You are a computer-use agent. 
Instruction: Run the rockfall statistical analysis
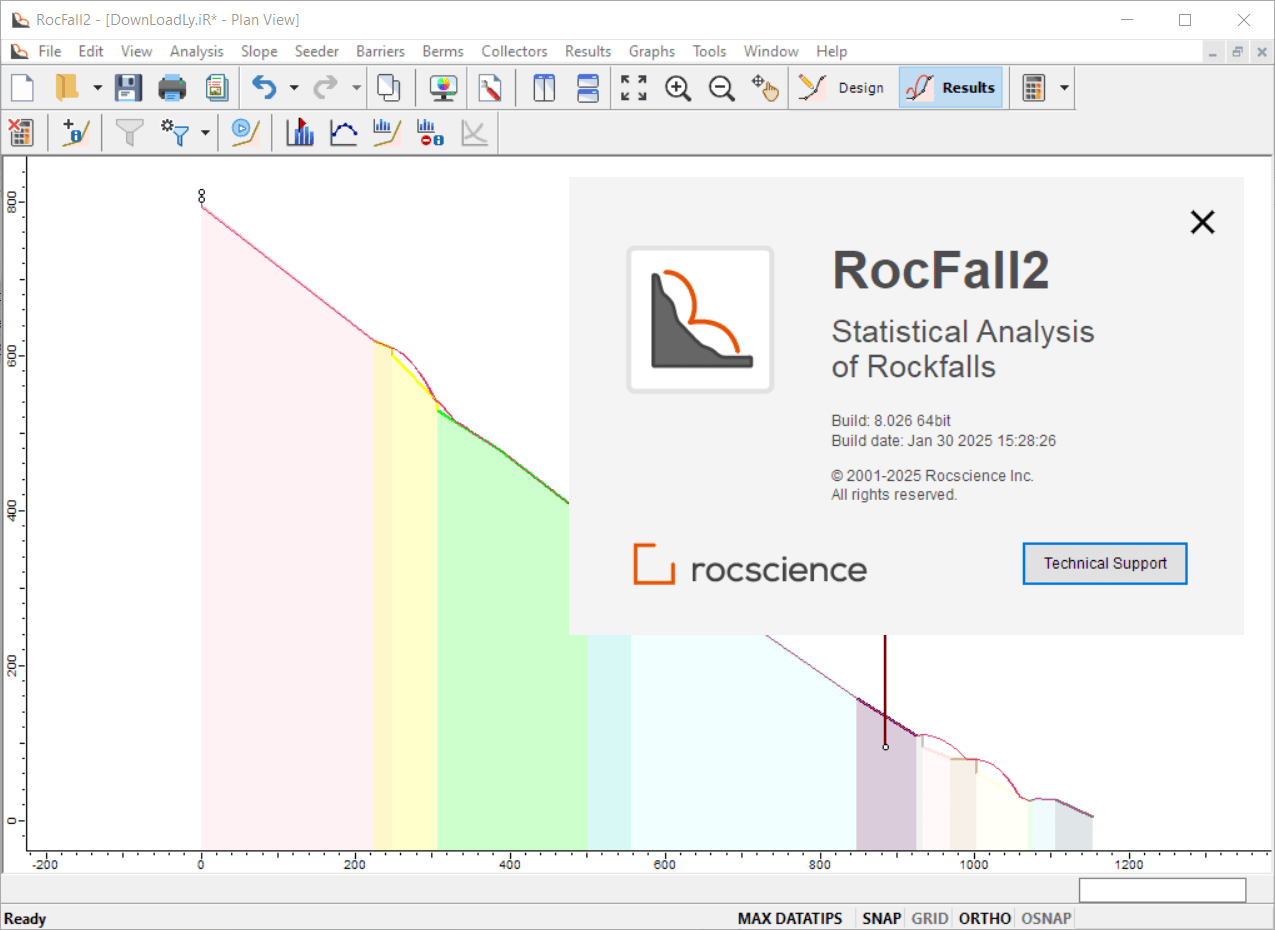(x=244, y=132)
